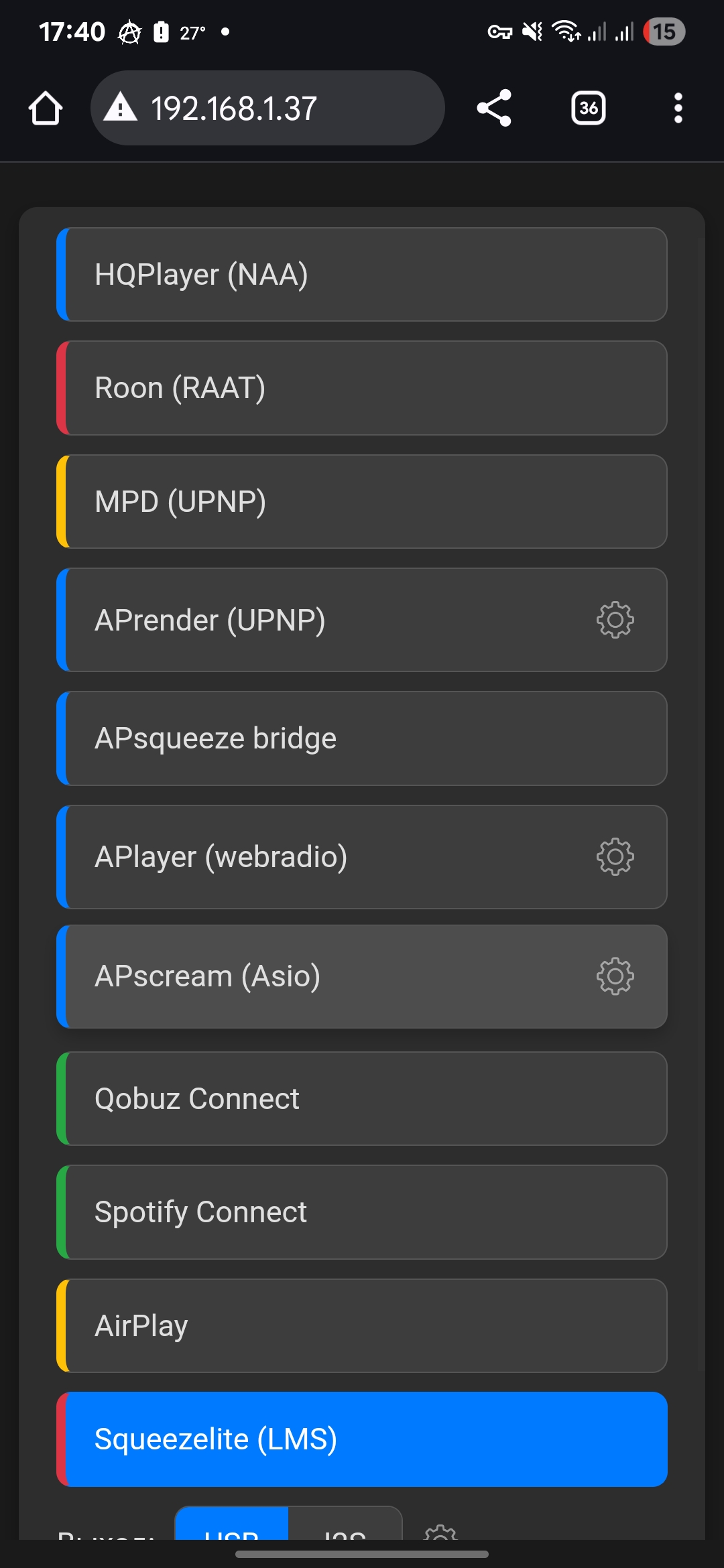Select the APscream (Asio) player
Viewport: 724px width, 1568px height.
coord(362,976)
